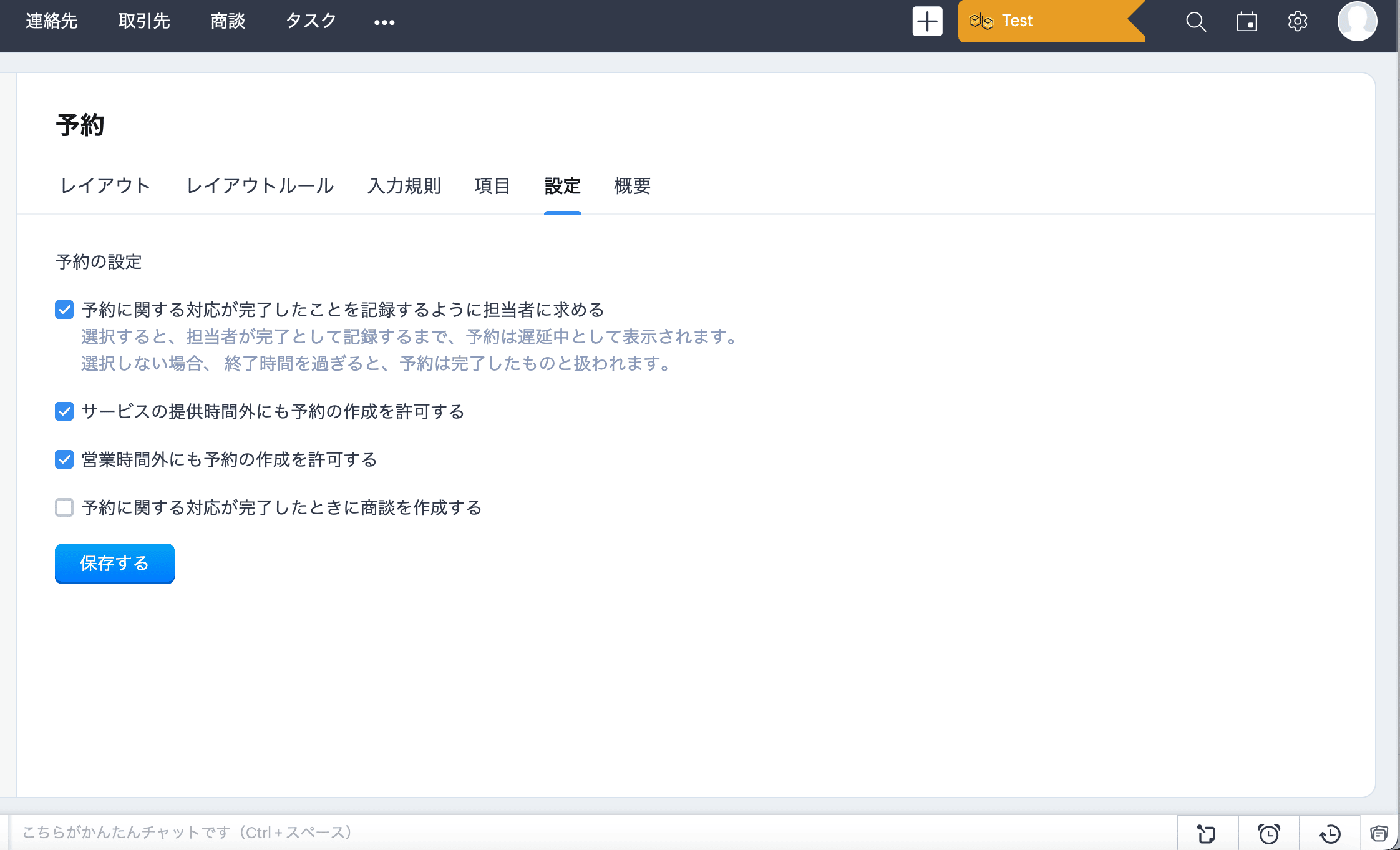Click the 保存する button
The width and height of the screenshot is (1400, 850).
point(115,564)
